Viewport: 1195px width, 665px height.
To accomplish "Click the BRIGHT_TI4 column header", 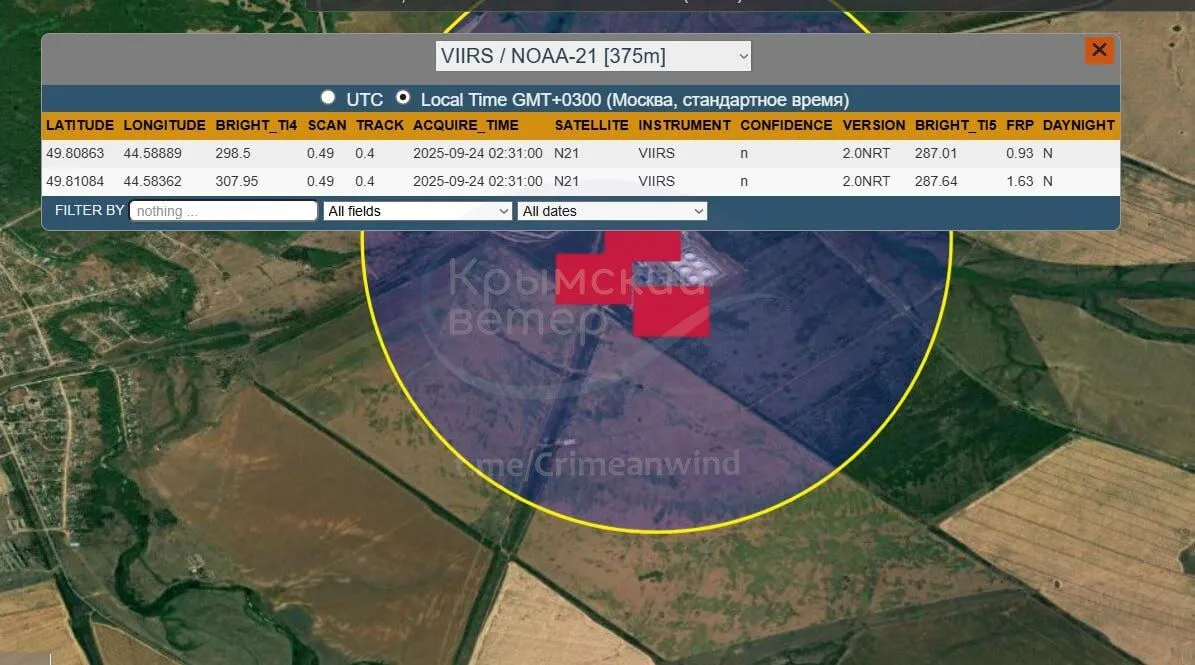I will coord(256,126).
